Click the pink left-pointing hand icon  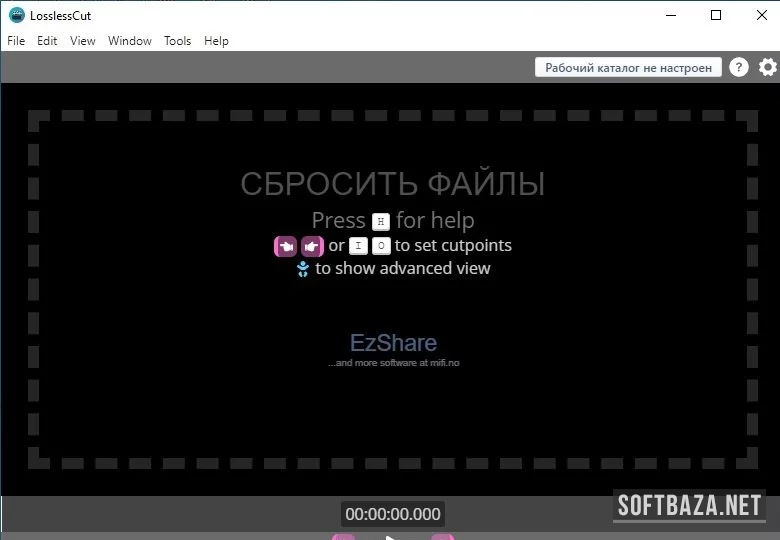click(286, 246)
